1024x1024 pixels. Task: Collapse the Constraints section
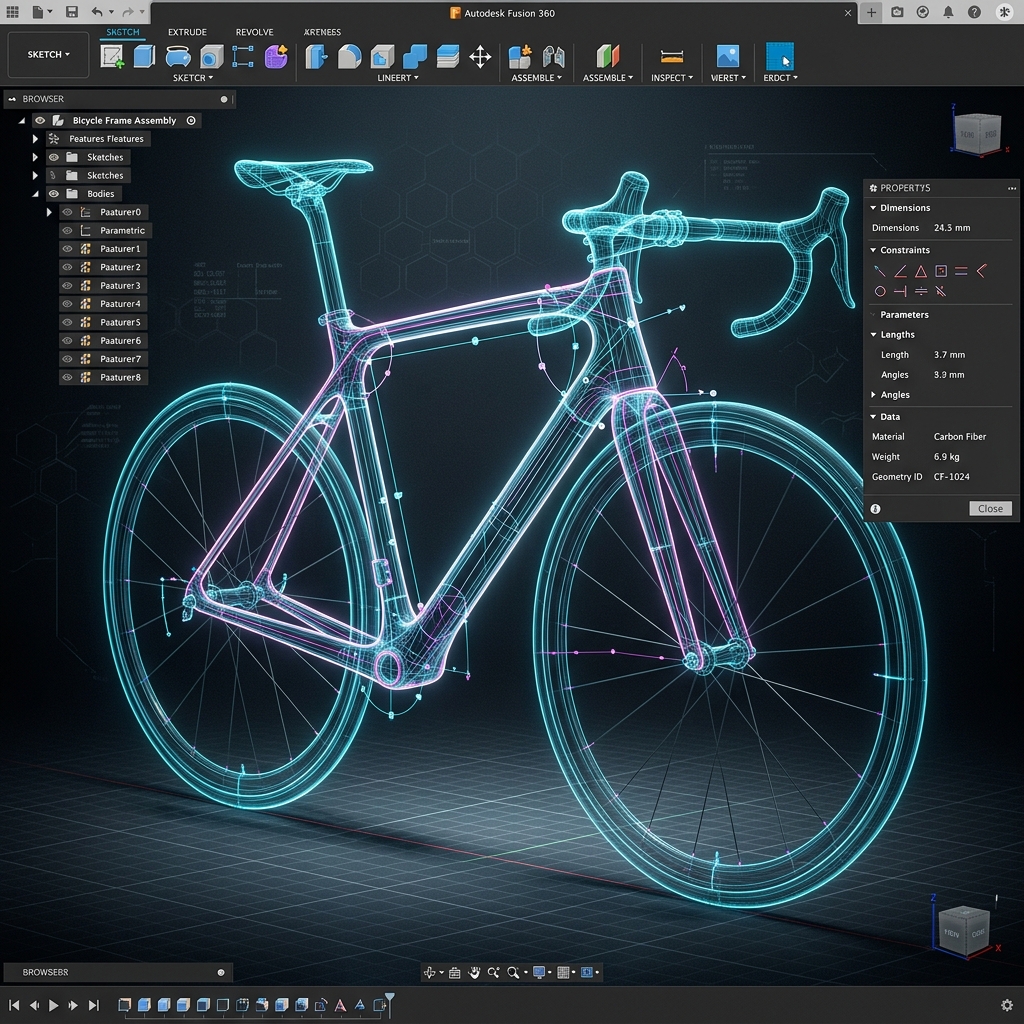[x=873, y=250]
